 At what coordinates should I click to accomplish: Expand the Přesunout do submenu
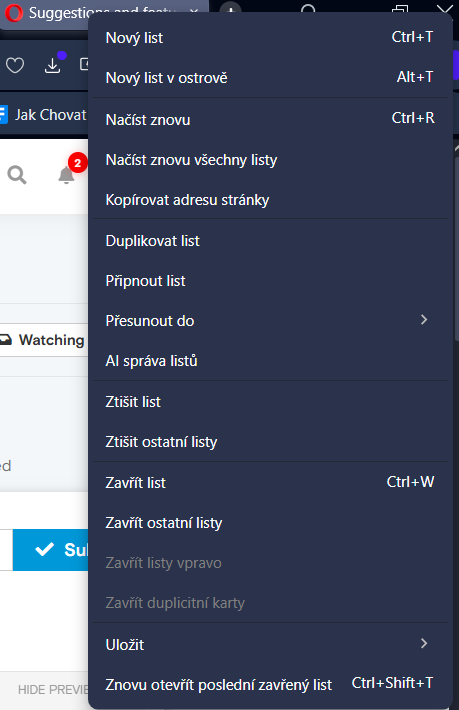[424, 320]
